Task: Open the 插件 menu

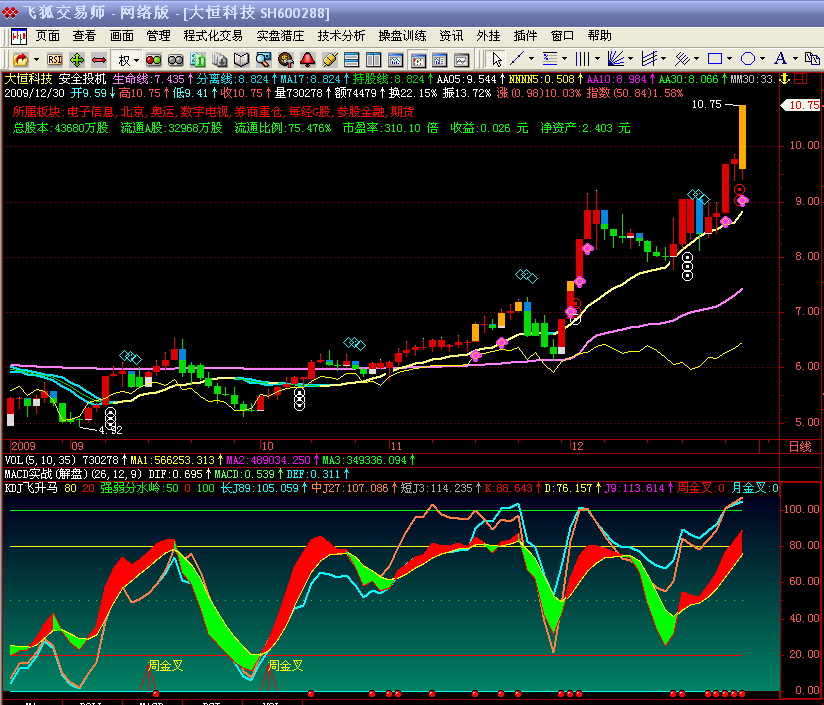Action: click(x=526, y=36)
